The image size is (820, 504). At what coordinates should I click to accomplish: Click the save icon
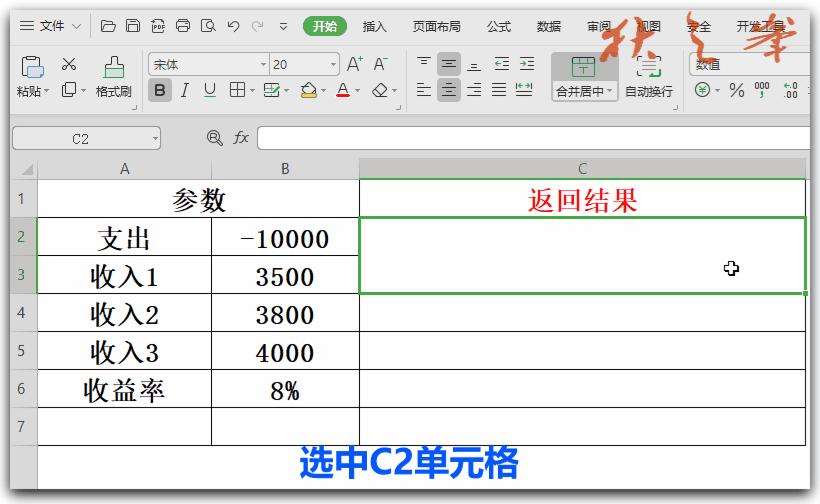click(133, 26)
